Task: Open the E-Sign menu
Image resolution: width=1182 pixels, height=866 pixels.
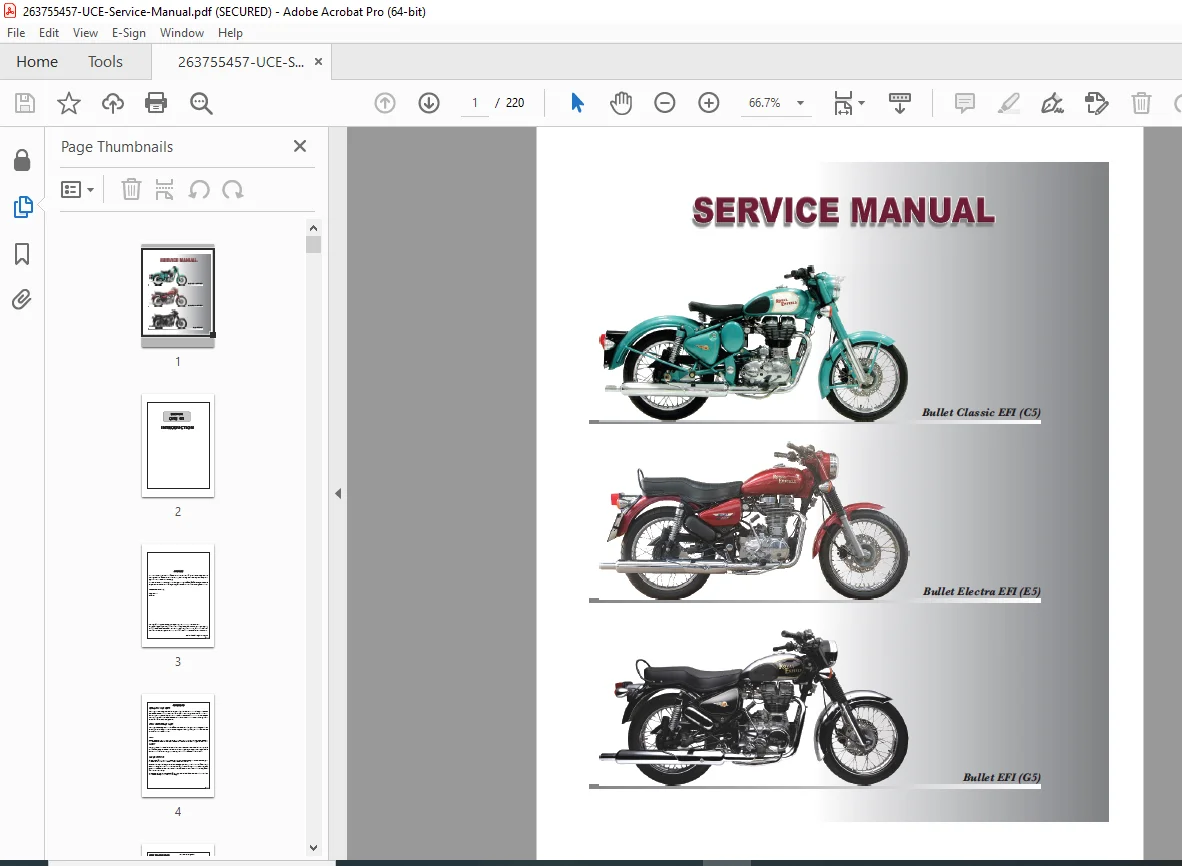Action: tap(129, 33)
